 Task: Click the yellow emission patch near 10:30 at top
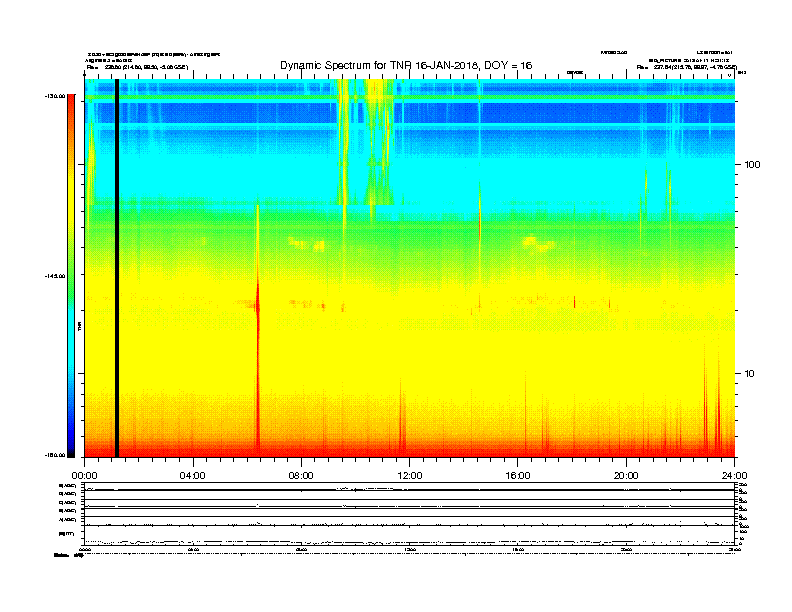pyautogui.click(x=376, y=91)
